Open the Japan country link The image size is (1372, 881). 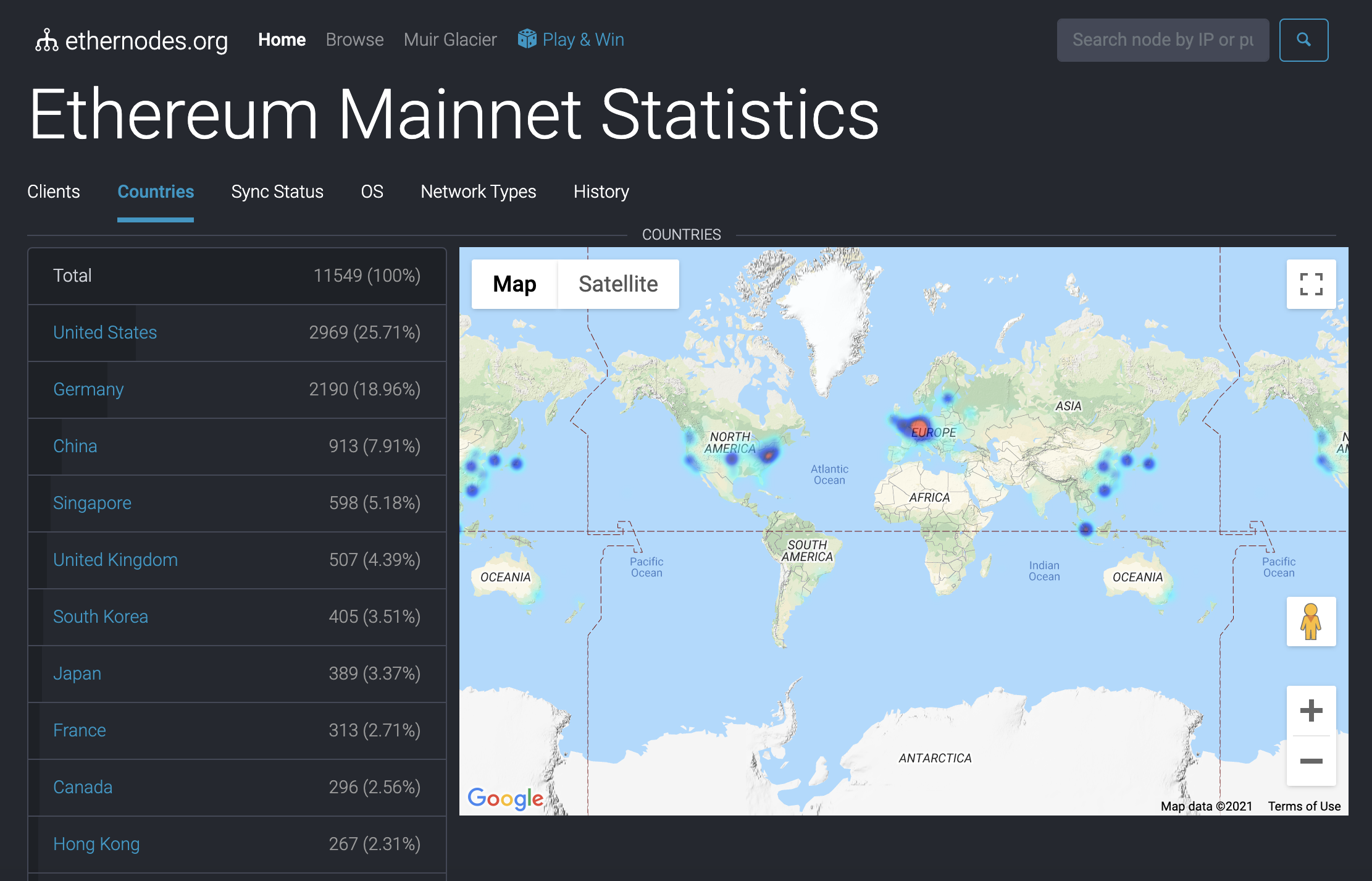[x=77, y=673]
